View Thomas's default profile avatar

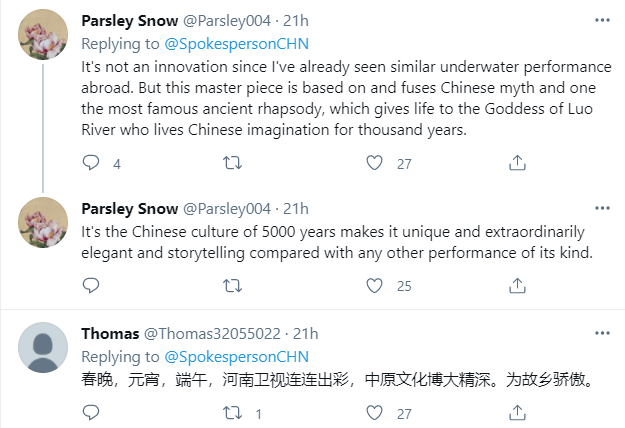pos(44,346)
